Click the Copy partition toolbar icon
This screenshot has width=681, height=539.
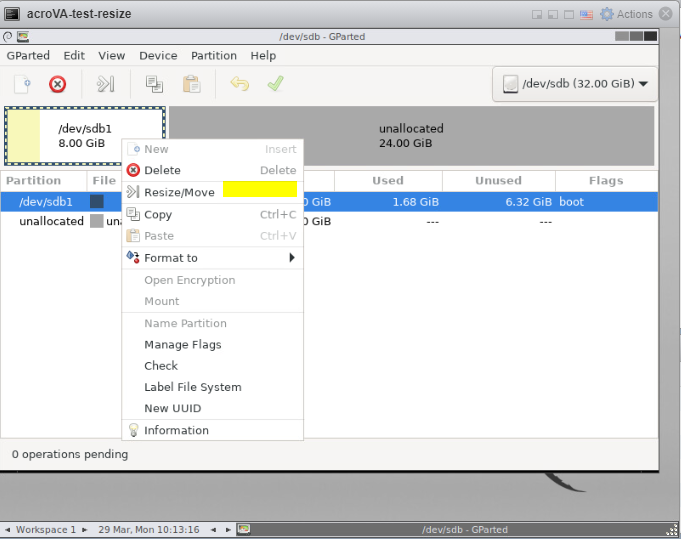(x=154, y=84)
